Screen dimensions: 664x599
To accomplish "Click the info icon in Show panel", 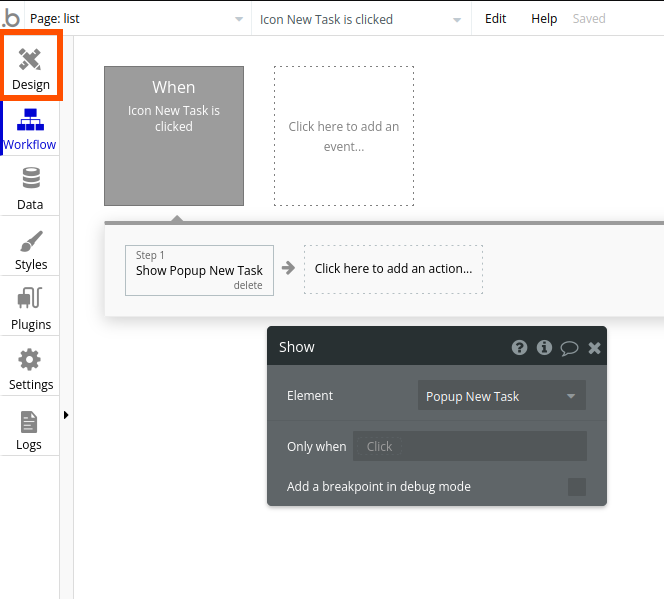I will (544, 348).
